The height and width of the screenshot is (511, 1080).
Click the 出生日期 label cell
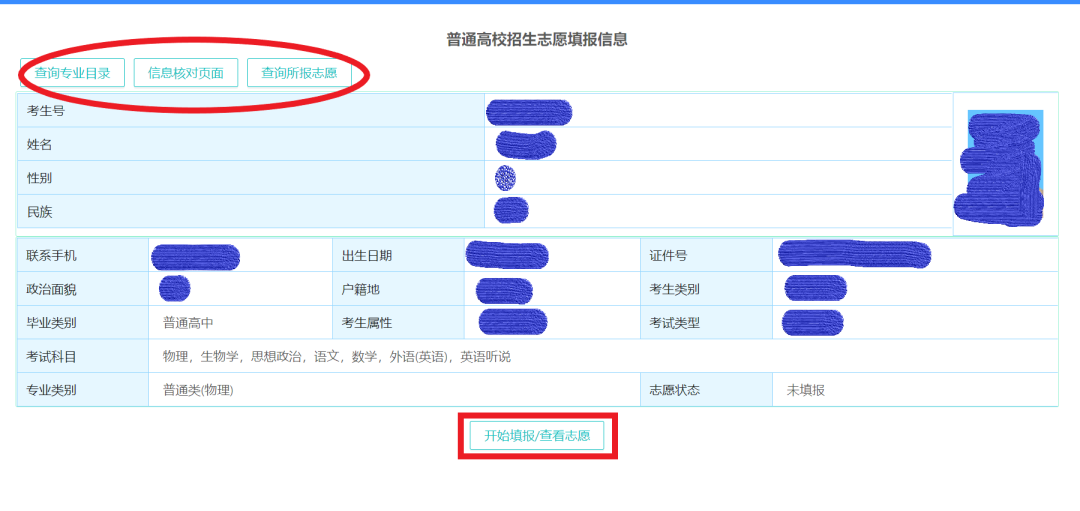tap(398, 256)
